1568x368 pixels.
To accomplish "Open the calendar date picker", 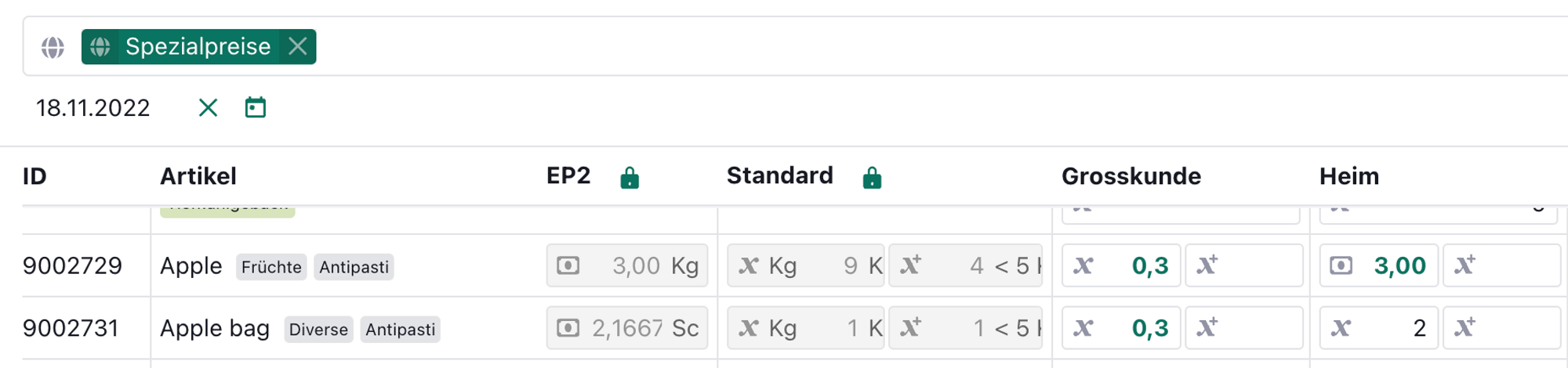I will [256, 107].
